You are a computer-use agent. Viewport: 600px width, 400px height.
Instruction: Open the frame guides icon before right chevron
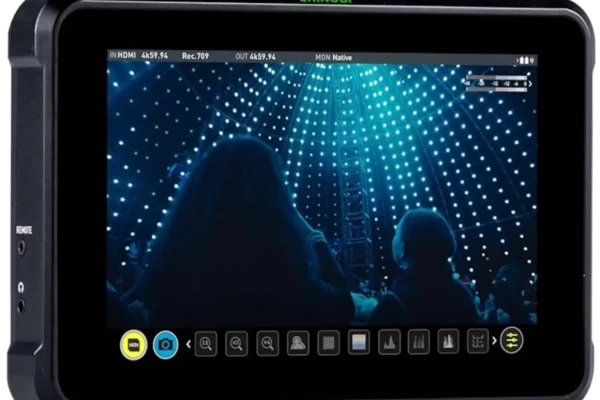click(478, 343)
